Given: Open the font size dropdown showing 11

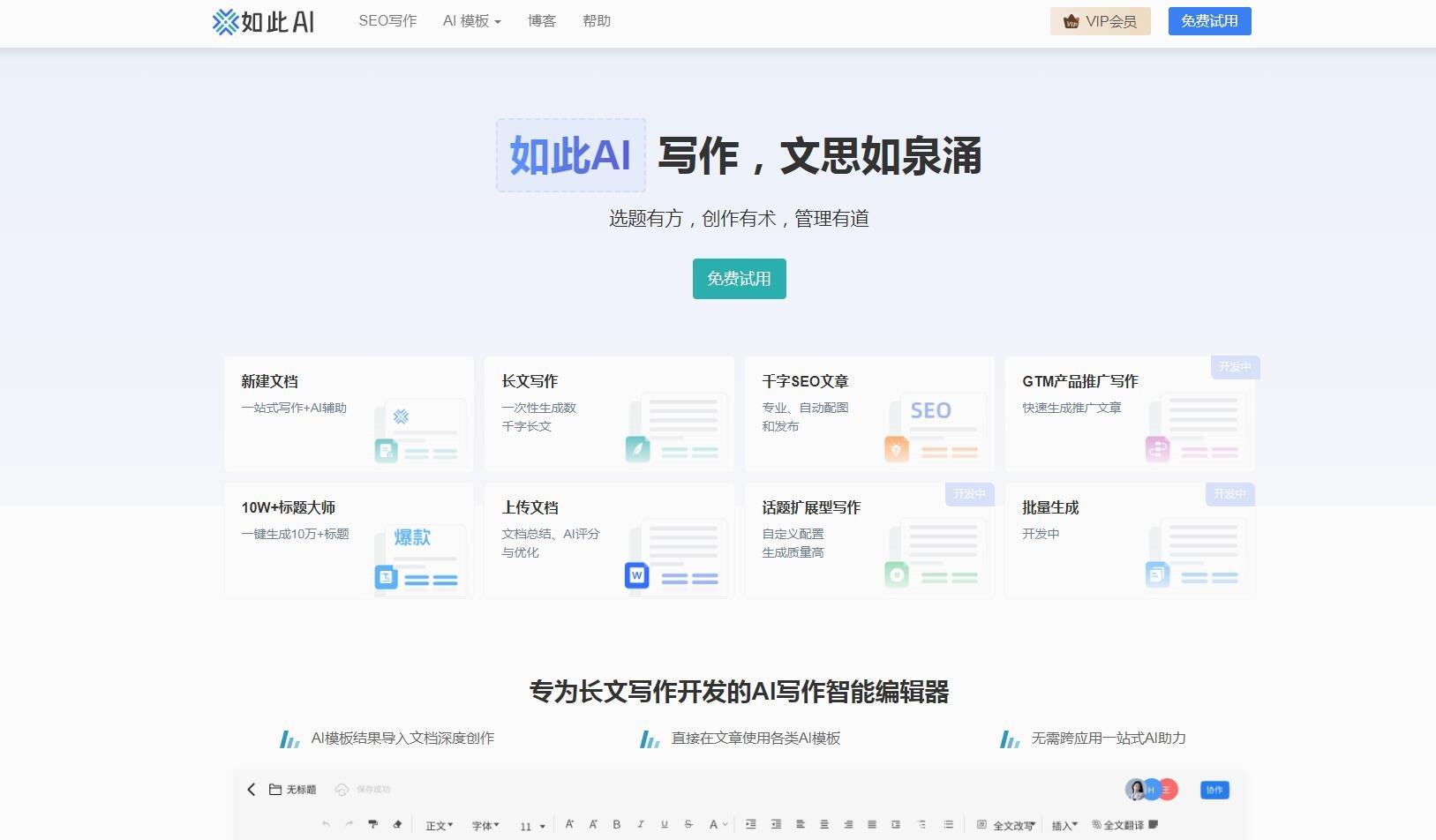Looking at the screenshot, I should tap(532, 824).
